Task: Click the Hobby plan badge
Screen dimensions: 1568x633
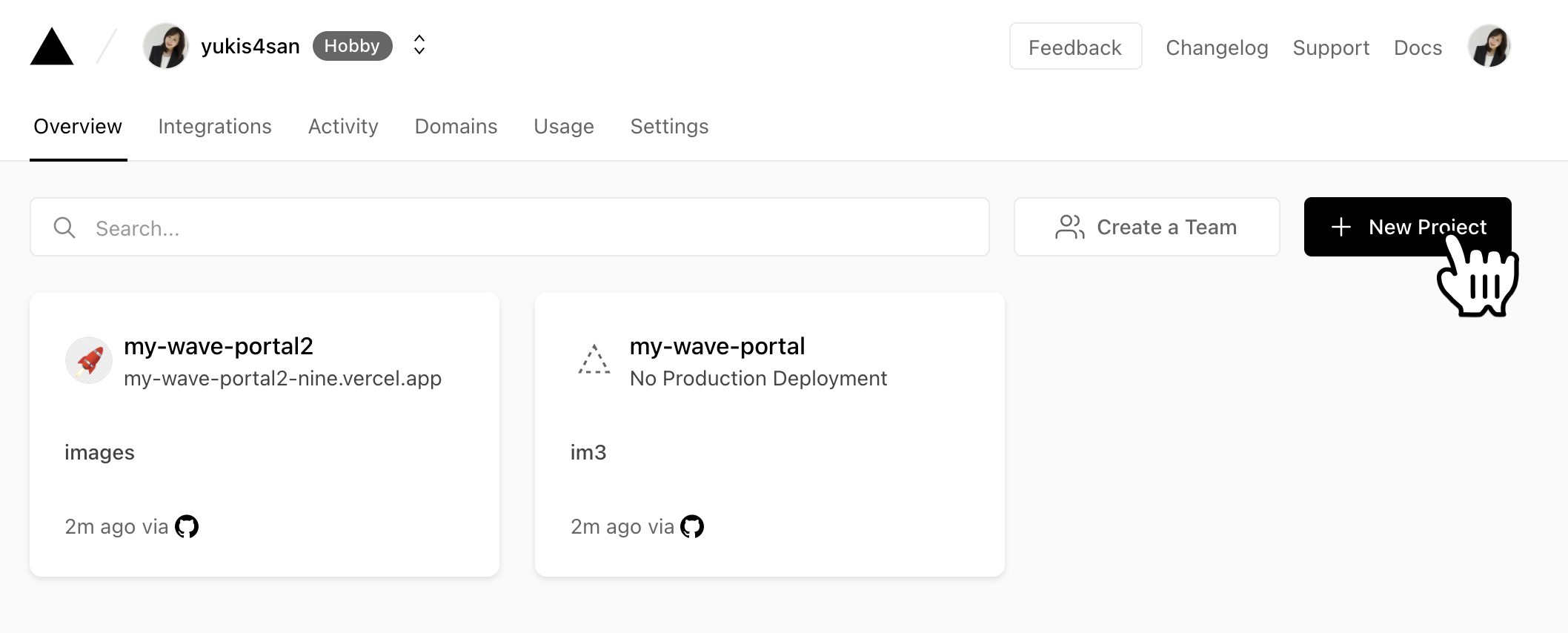Action: pos(352,46)
